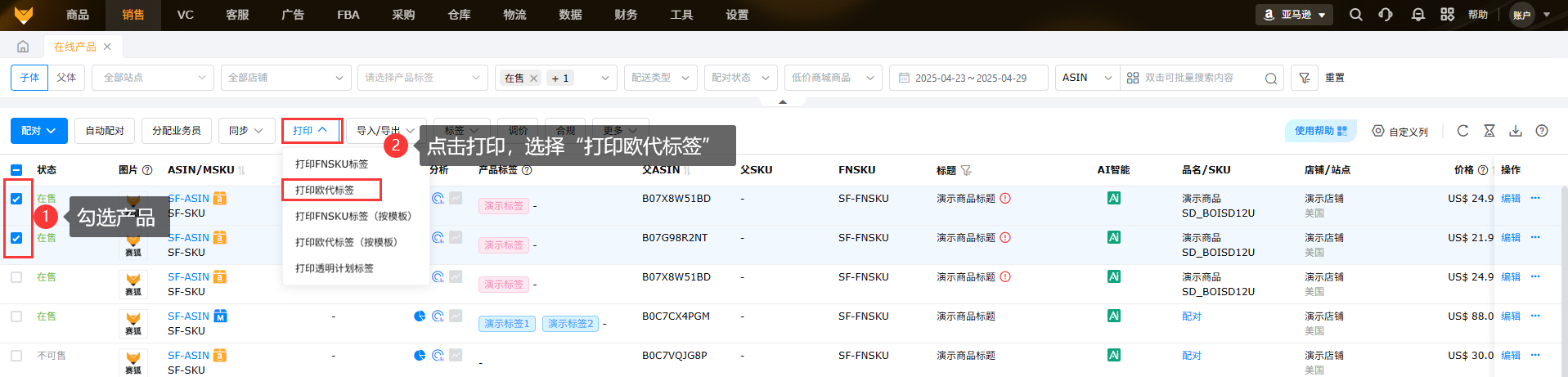Click the 自动配对 button

pos(105,131)
